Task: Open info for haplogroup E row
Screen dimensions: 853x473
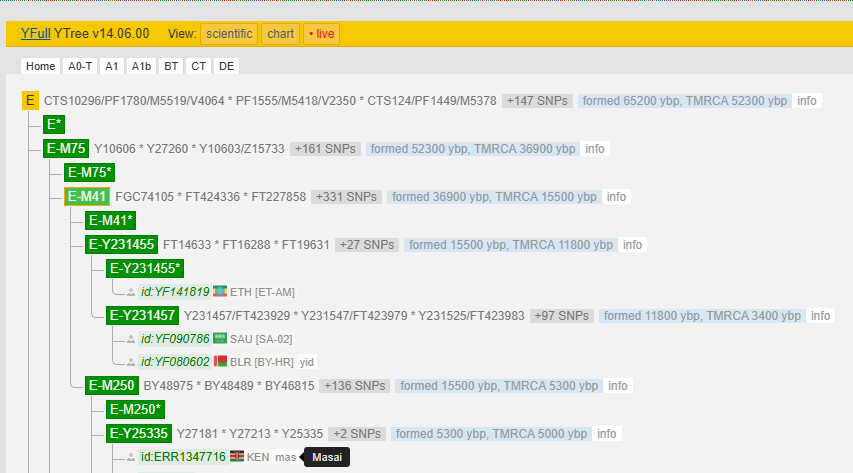Action: point(807,101)
